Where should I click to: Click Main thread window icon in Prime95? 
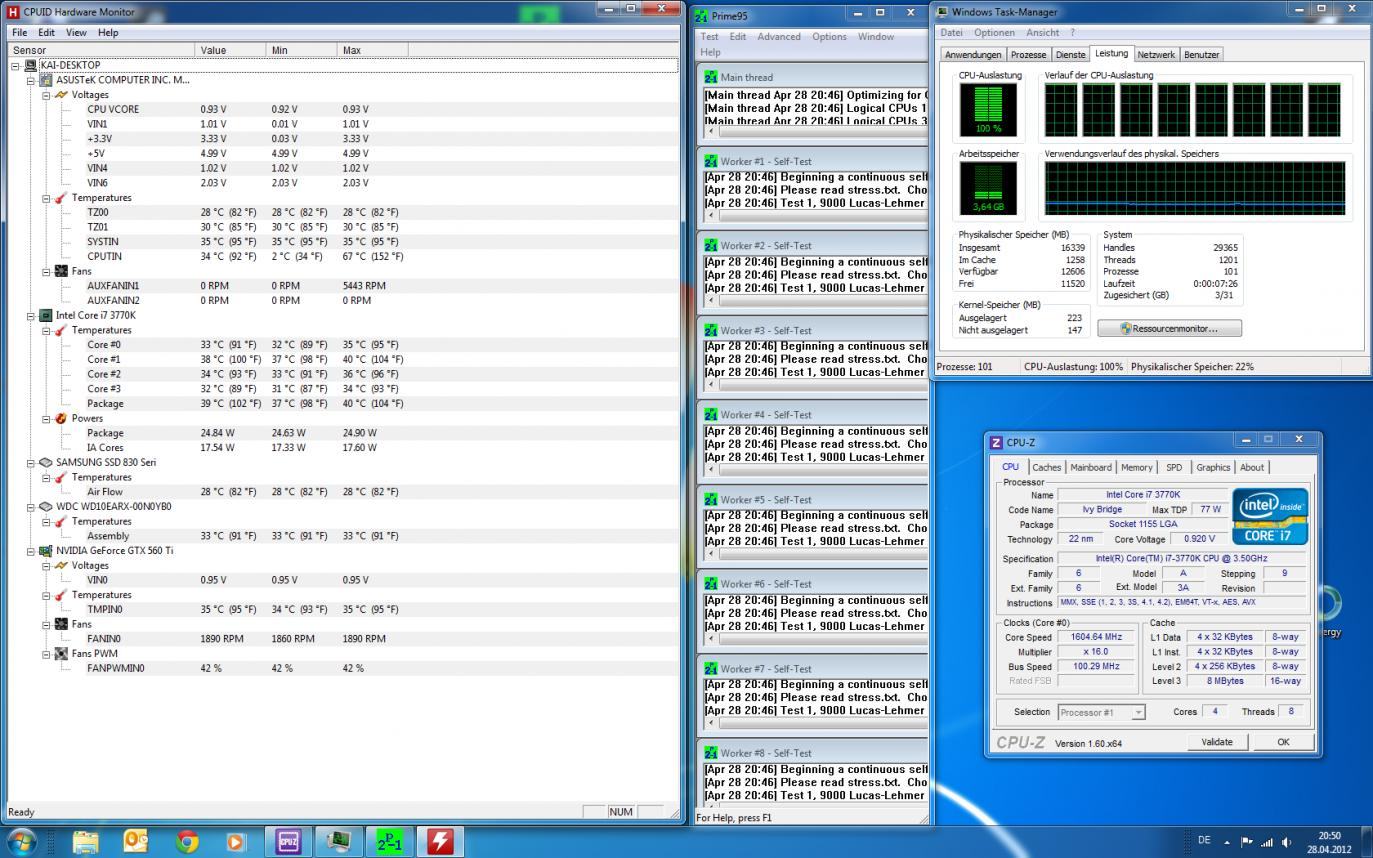711,76
